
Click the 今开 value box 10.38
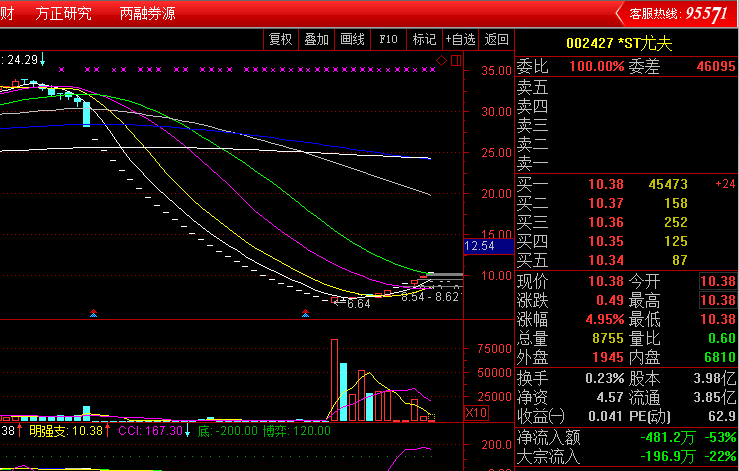[717, 281]
